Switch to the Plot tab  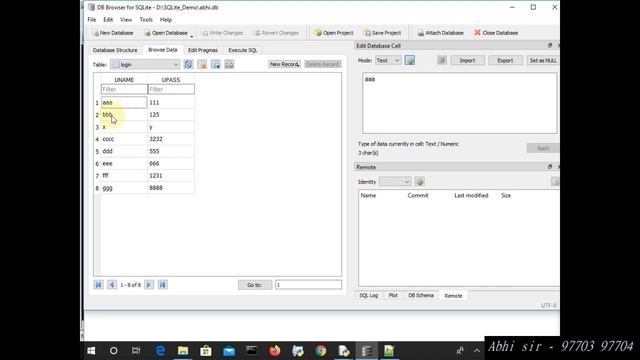[393, 295]
